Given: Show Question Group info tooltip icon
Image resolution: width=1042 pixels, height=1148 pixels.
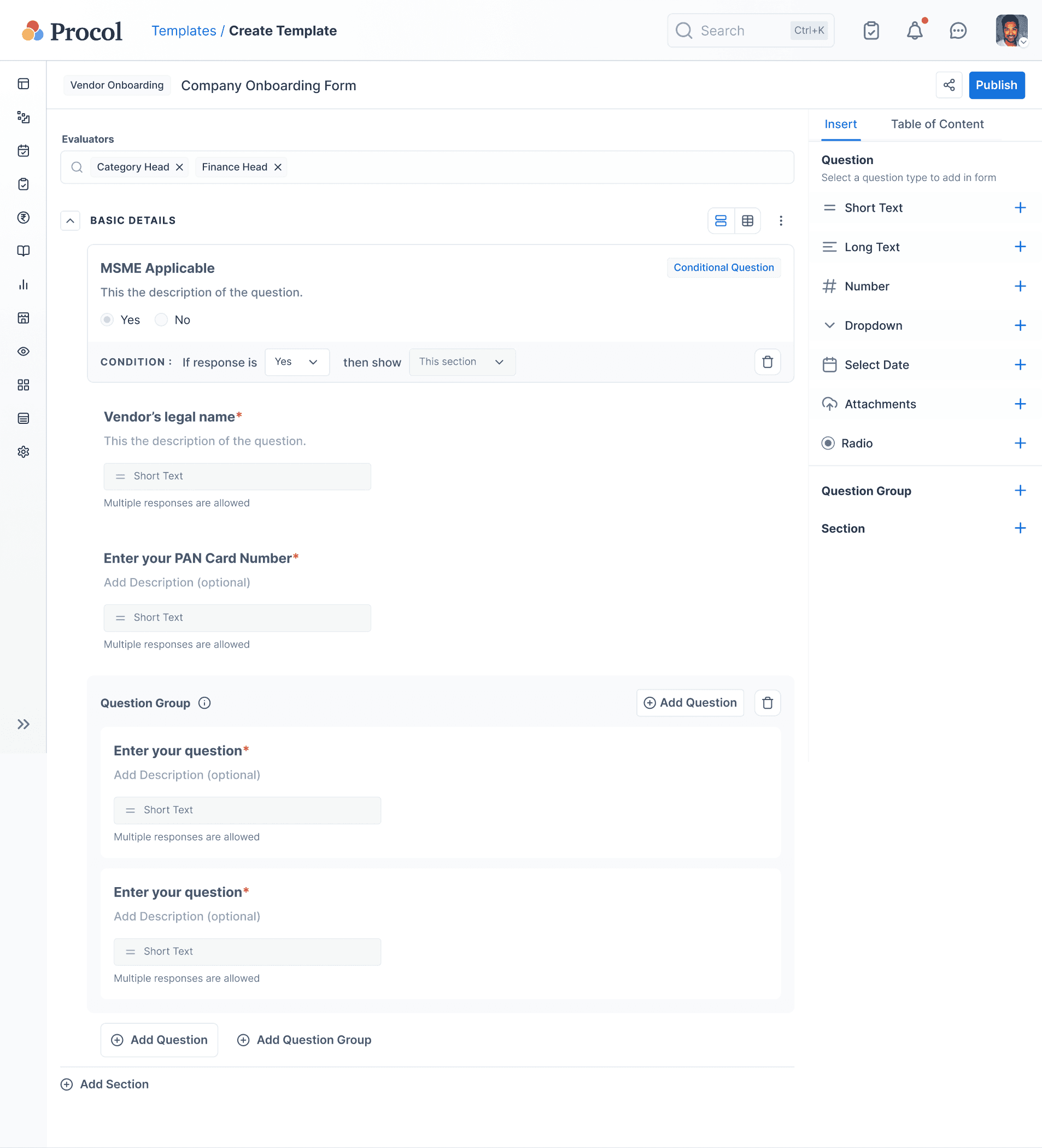Looking at the screenshot, I should click(x=204, y=703).
